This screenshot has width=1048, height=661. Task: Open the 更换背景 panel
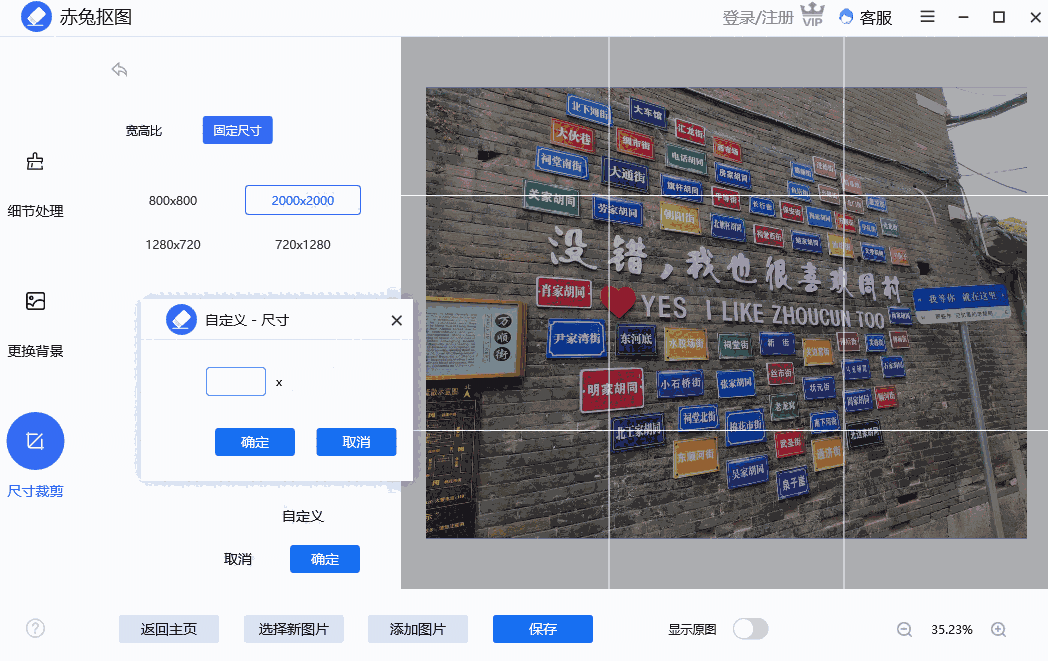(35, 320)
